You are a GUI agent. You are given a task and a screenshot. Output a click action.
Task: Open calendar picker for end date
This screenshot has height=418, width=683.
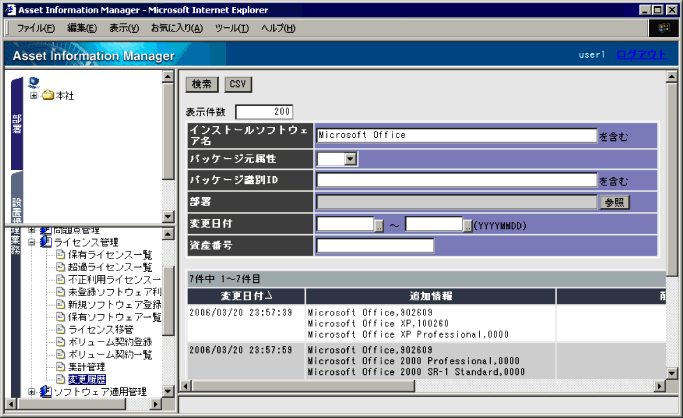pyautogui.click(x=467, y=226)
